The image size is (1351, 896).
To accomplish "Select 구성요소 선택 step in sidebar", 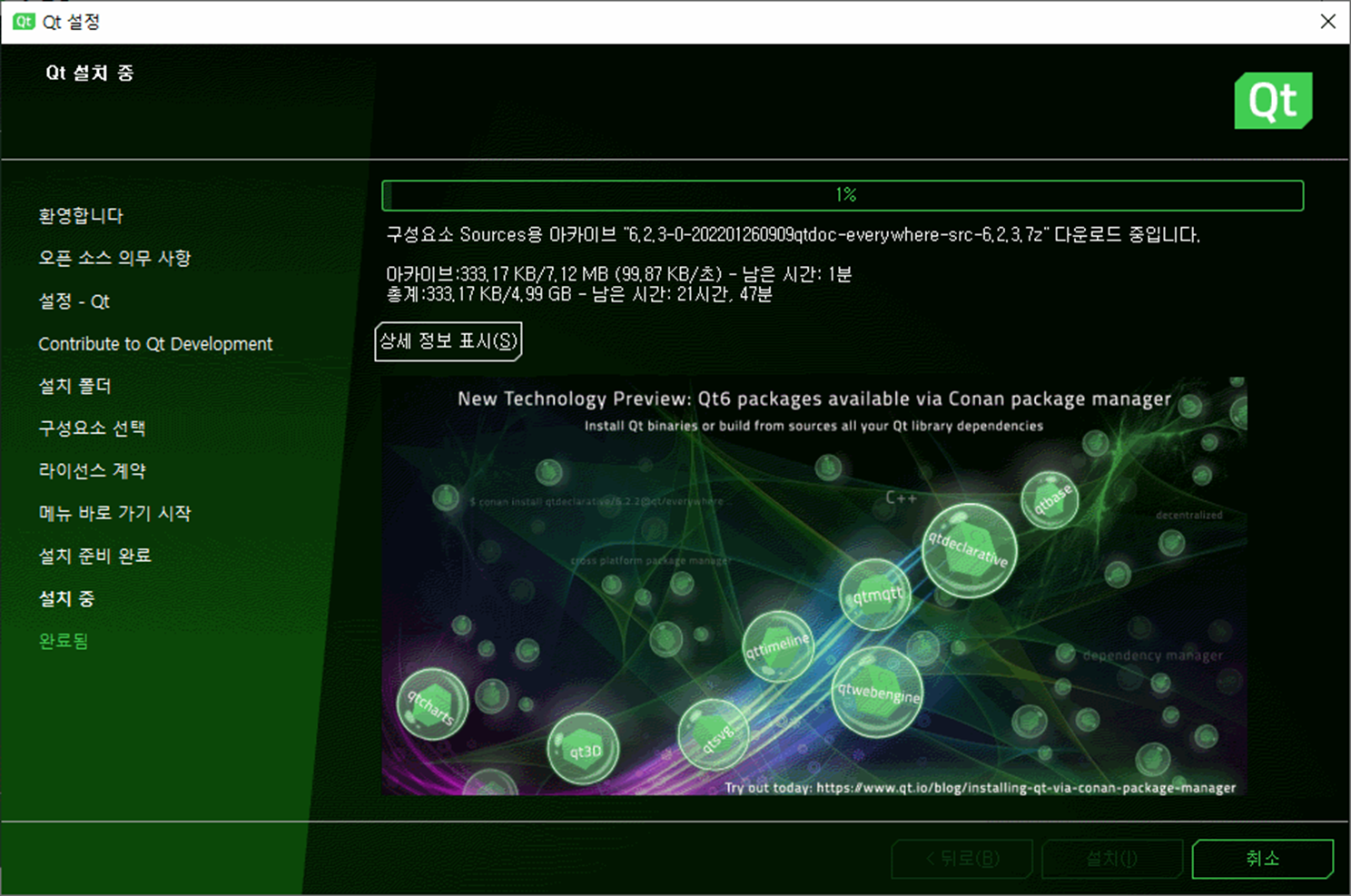I will coord(92,428).
